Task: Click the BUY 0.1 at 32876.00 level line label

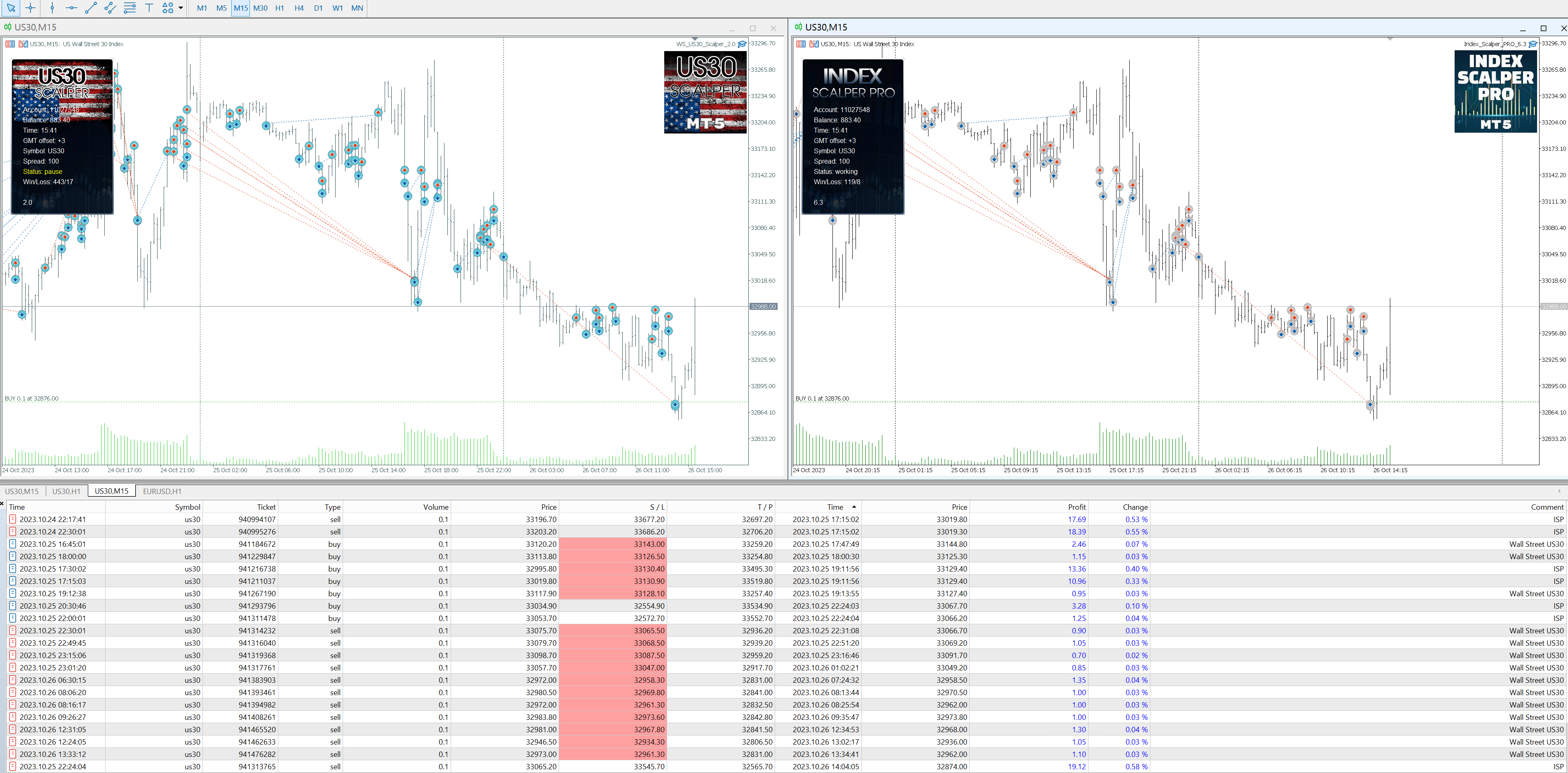Action: click(x=32, y=398)
